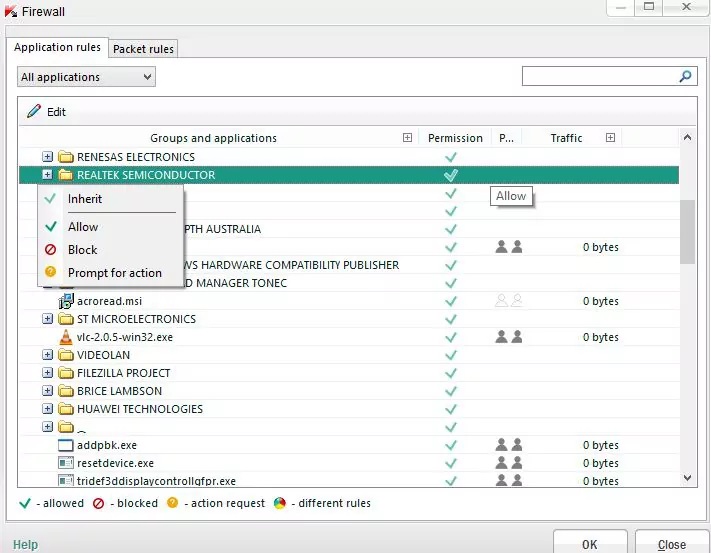Screen dimensions: 711x553
Task: Click the resetdevice.exe application icon
Action: coord(66,463)
